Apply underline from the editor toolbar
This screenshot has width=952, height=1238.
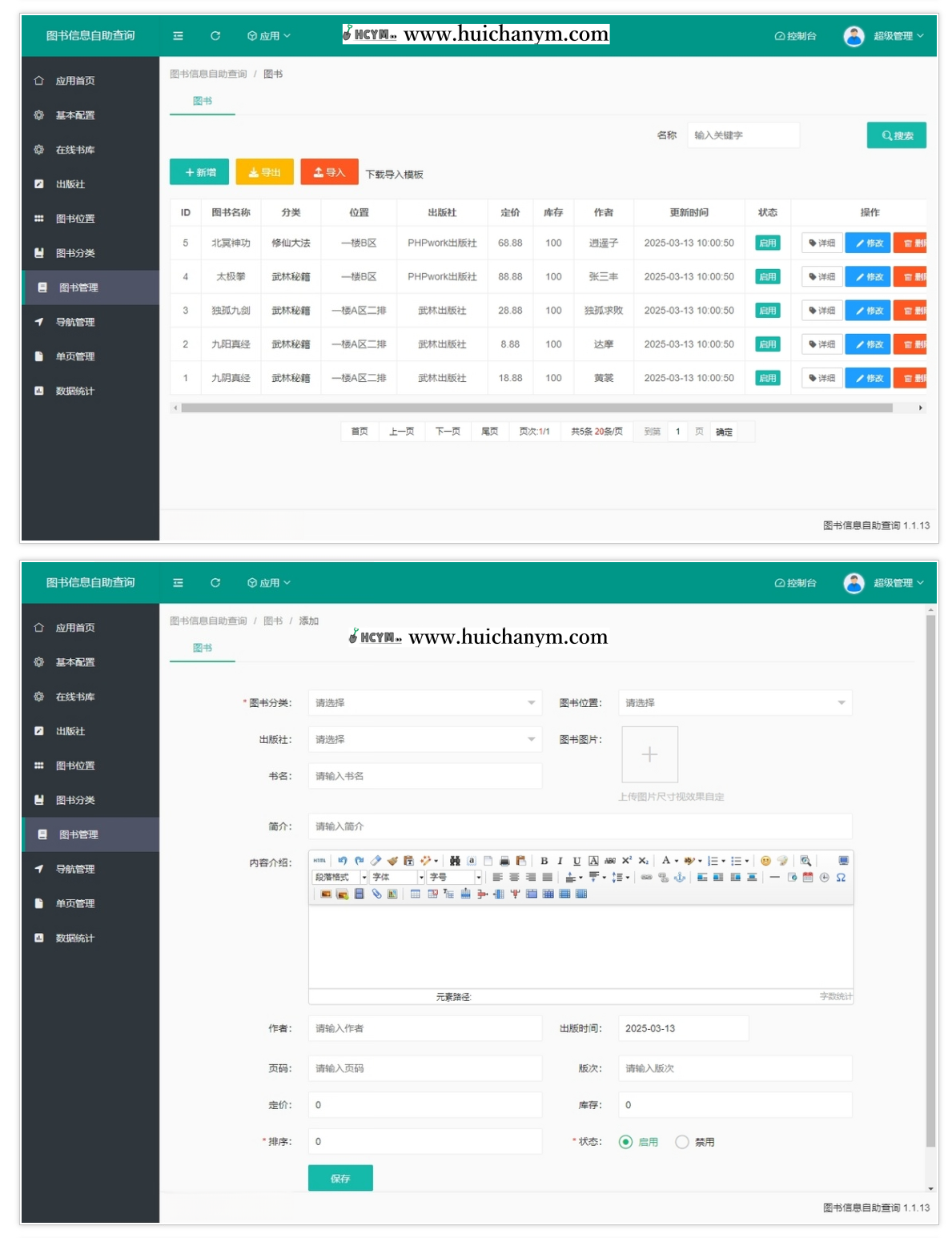point(576,861)
